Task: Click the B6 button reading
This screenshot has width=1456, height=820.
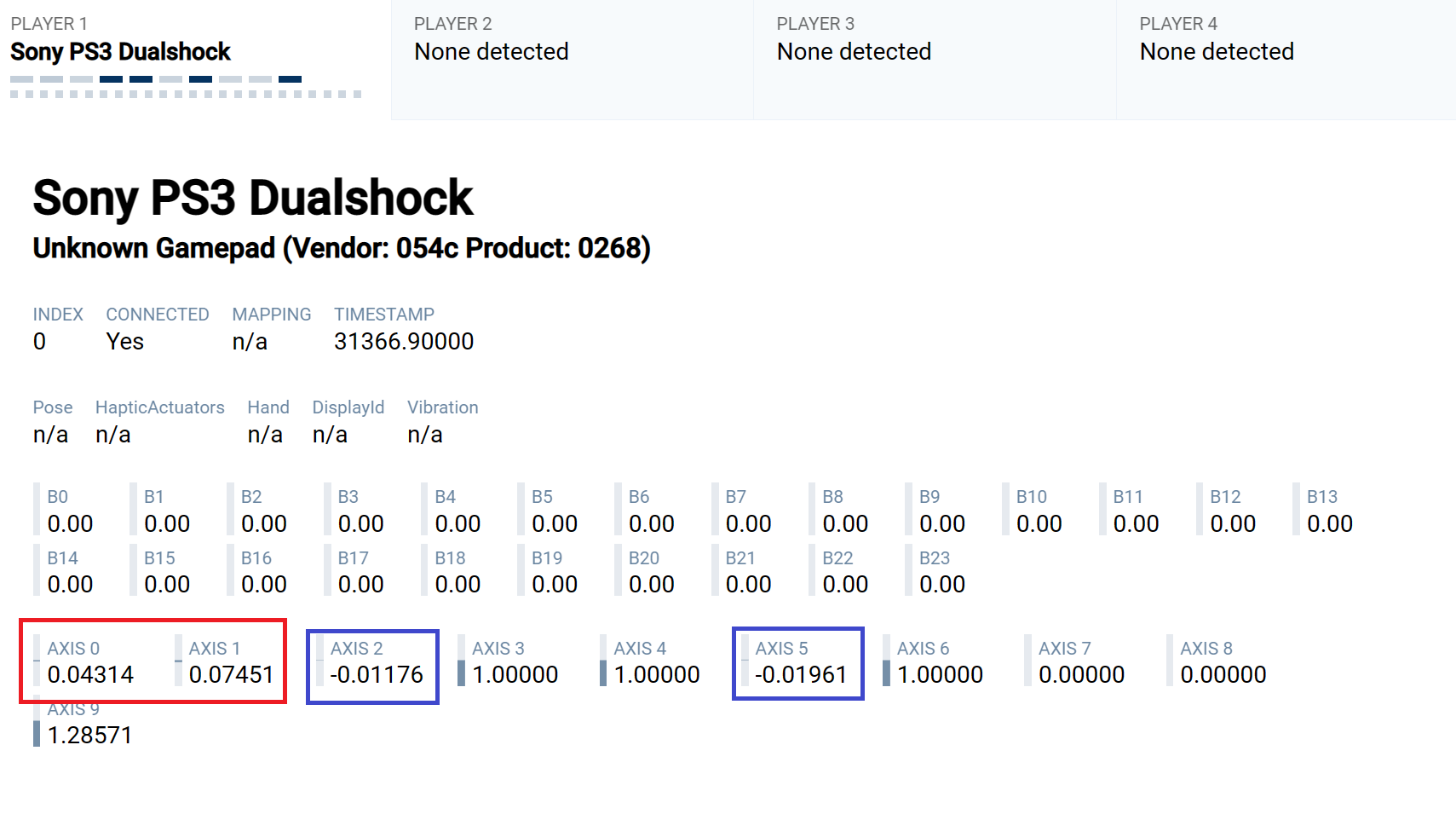Action: (647, 511)
